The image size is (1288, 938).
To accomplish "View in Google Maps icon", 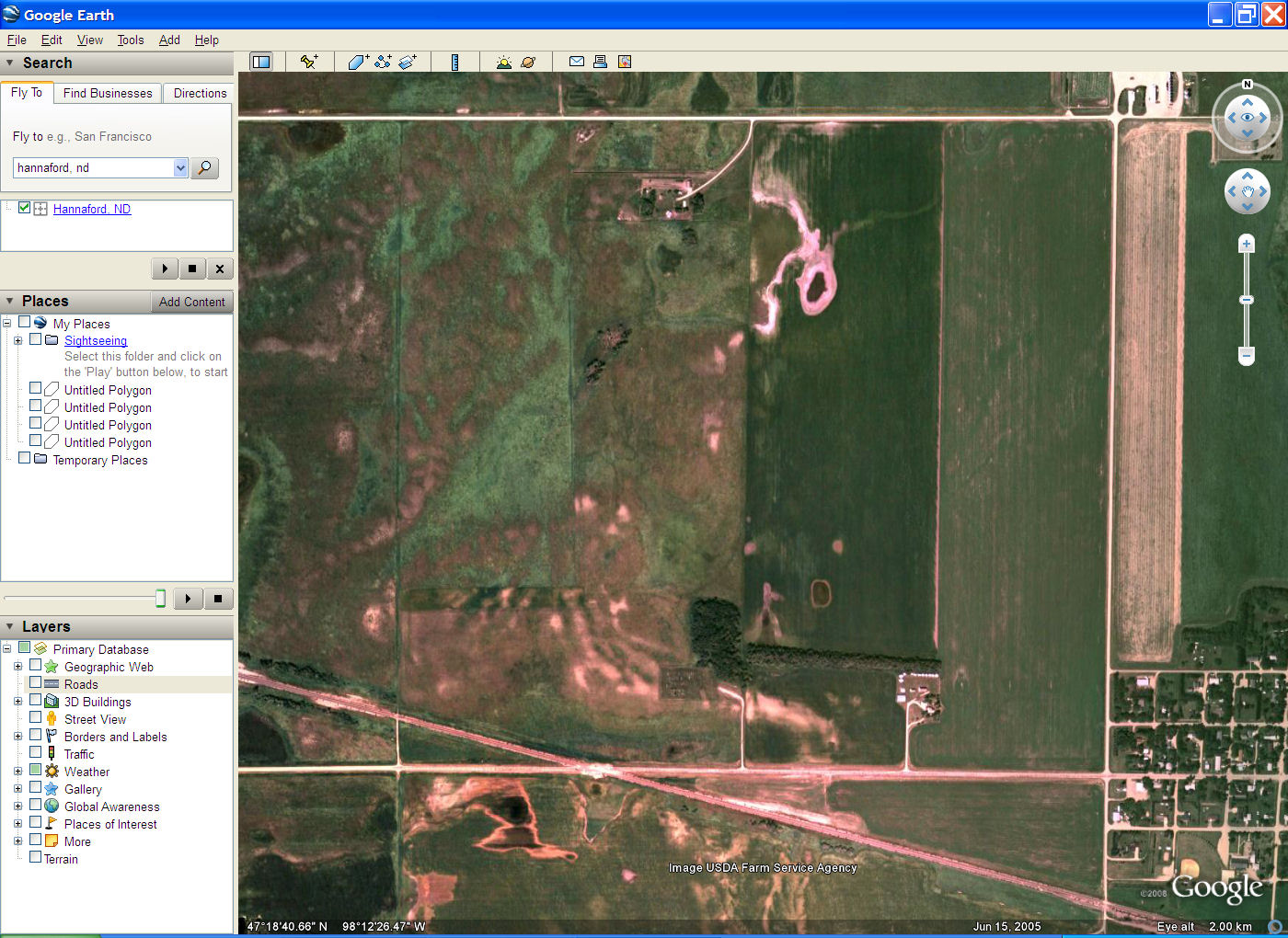I will click(625, 62).
